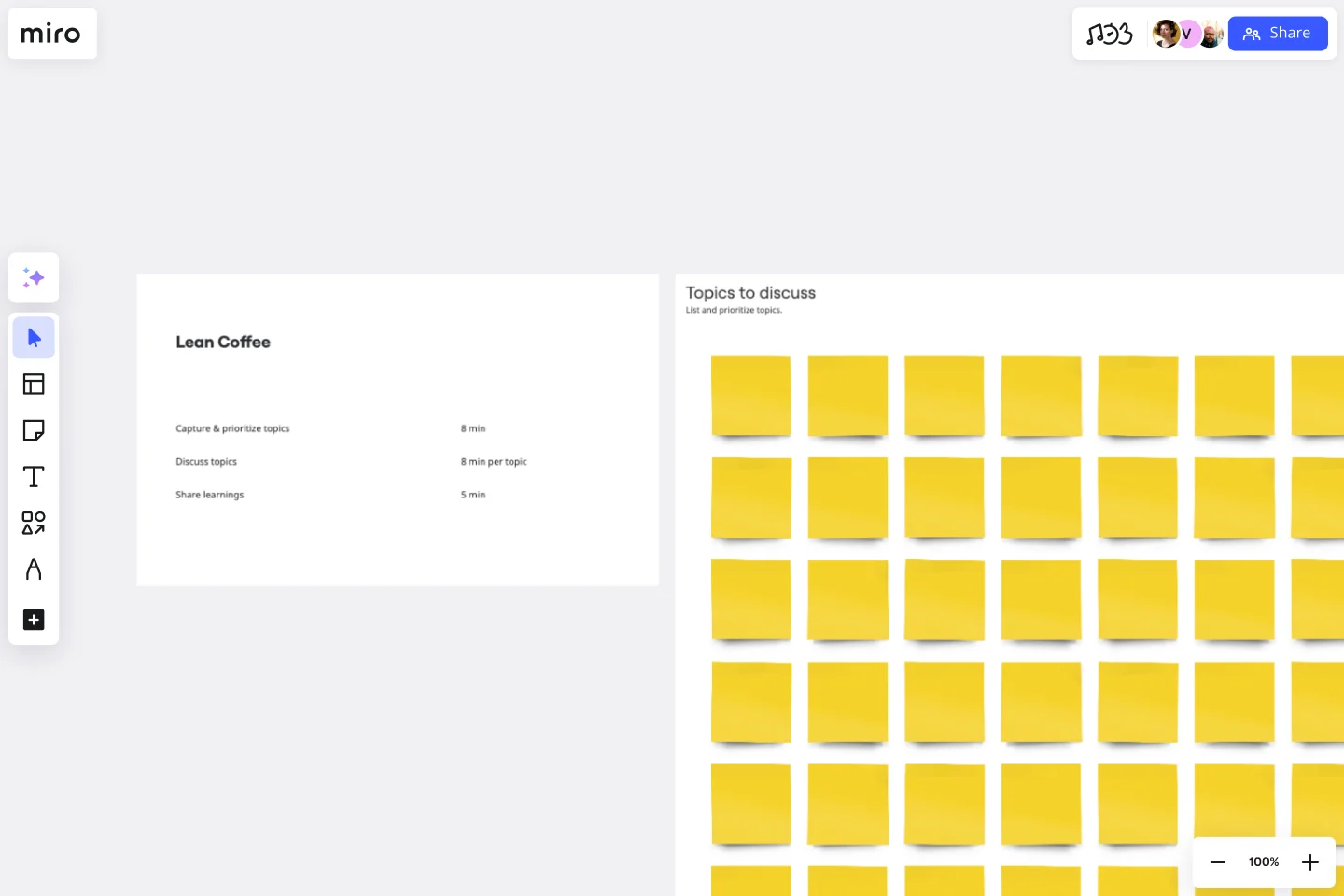Click the pink V collaborator avatar

(x=1188, y=34)
